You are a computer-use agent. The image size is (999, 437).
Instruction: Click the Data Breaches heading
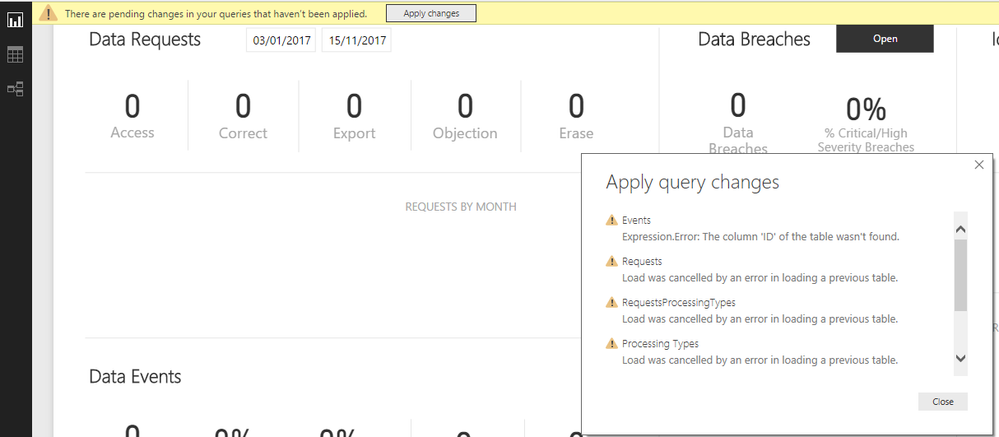coord(754,39)
